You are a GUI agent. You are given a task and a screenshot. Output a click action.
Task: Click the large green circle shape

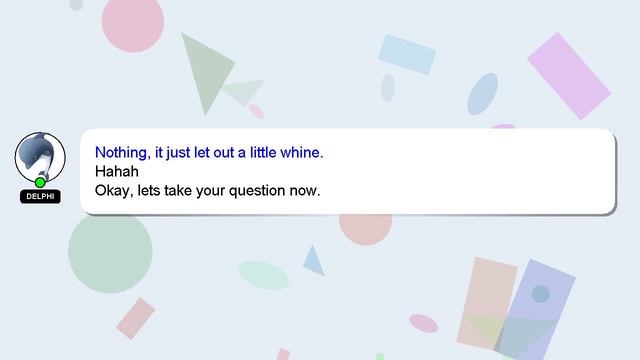110,252
